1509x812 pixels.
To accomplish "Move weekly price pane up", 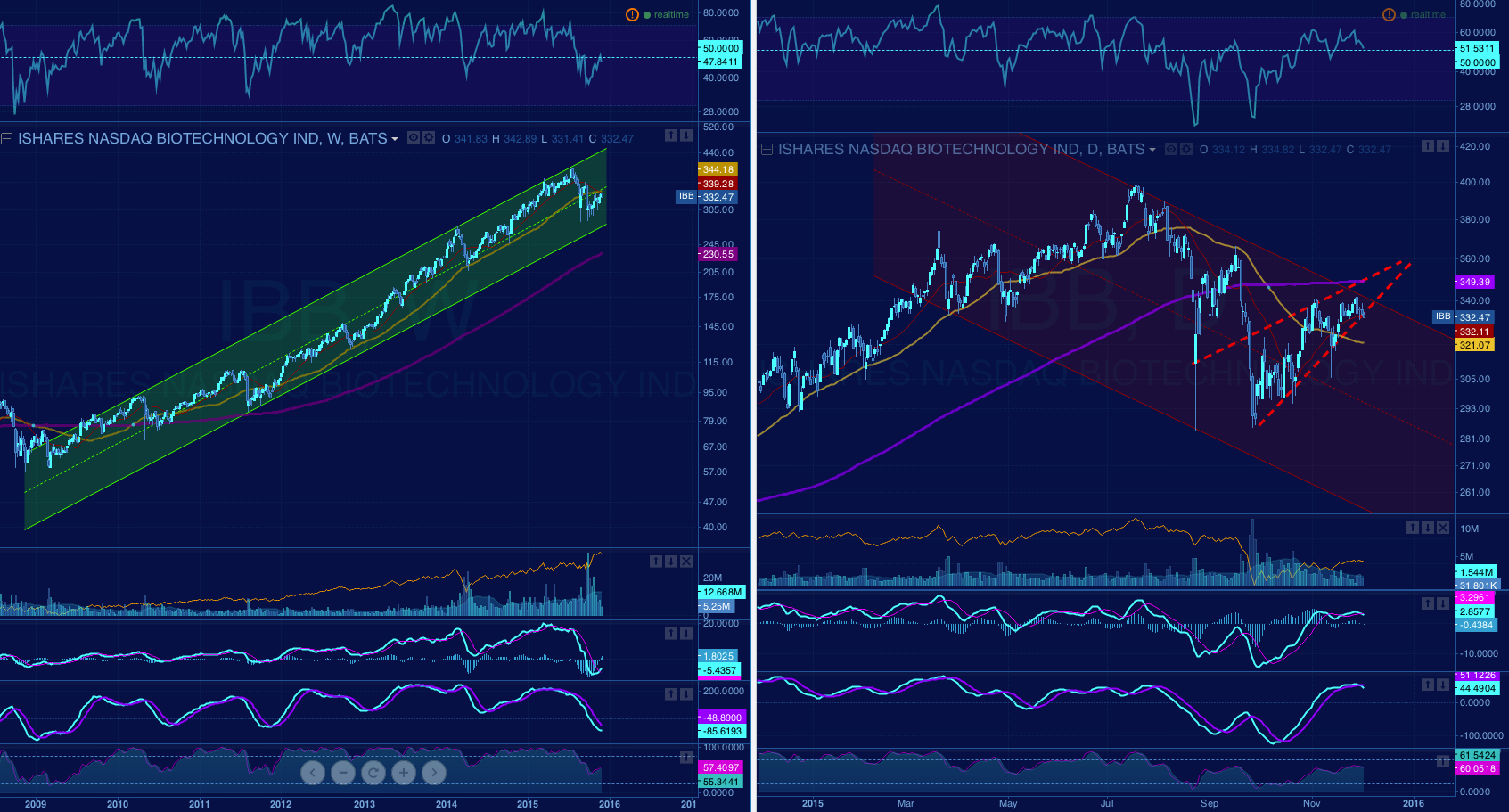I will 671,135.
